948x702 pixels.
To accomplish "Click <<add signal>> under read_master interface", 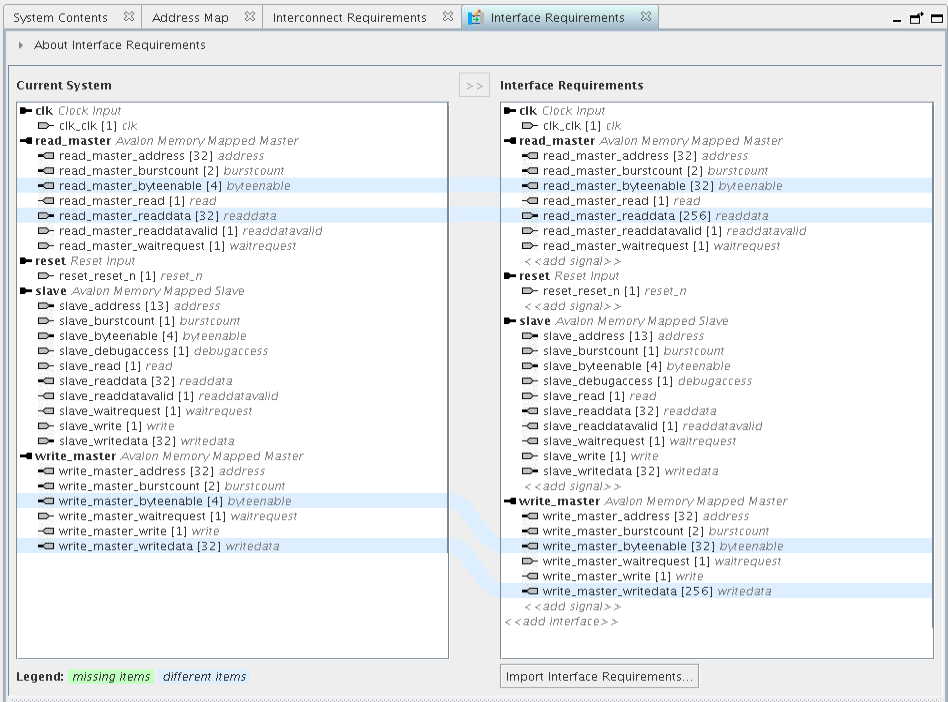I will pos(572,261).
